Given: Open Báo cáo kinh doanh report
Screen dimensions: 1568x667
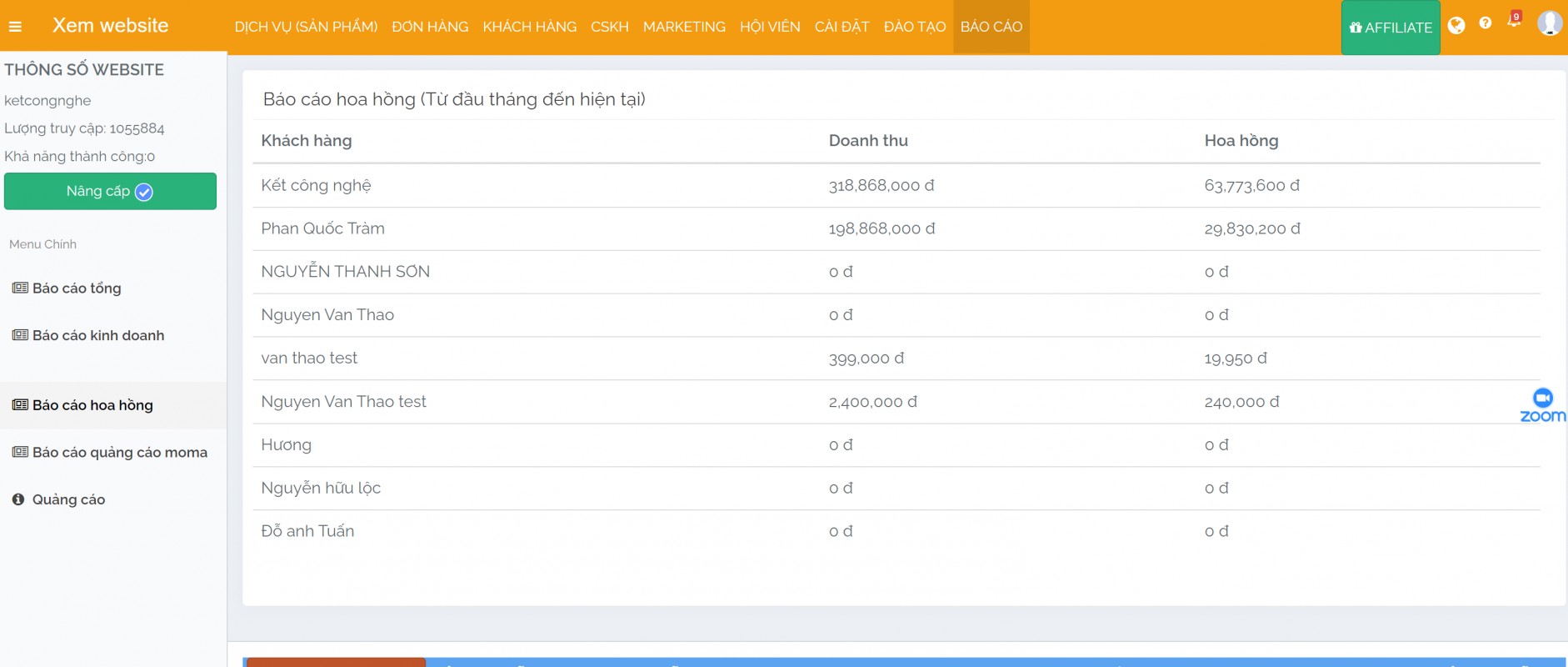Looking at the screenshot, I should pyautogui.click(x=98, y=335).
